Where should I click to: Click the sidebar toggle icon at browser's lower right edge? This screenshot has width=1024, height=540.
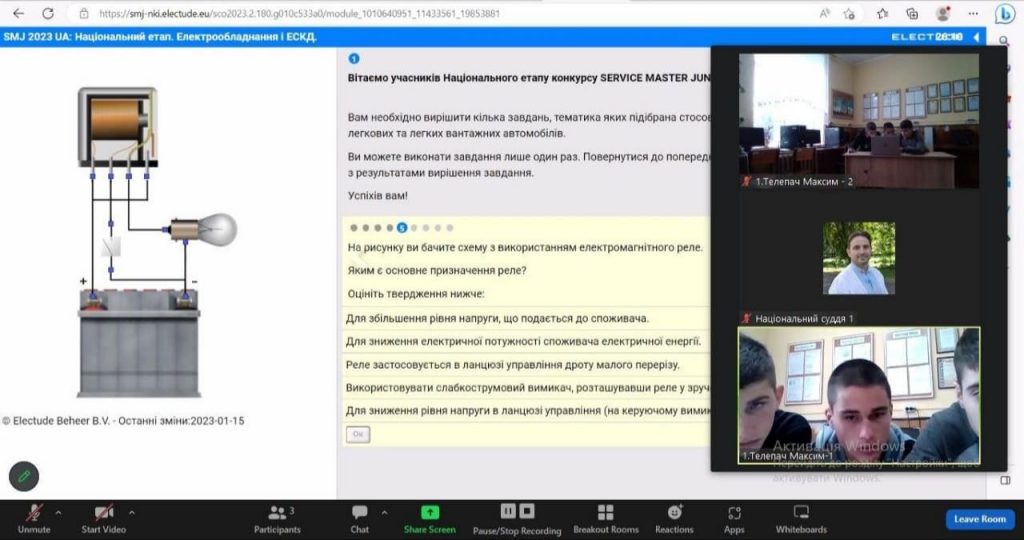[x=1006, y=481]
